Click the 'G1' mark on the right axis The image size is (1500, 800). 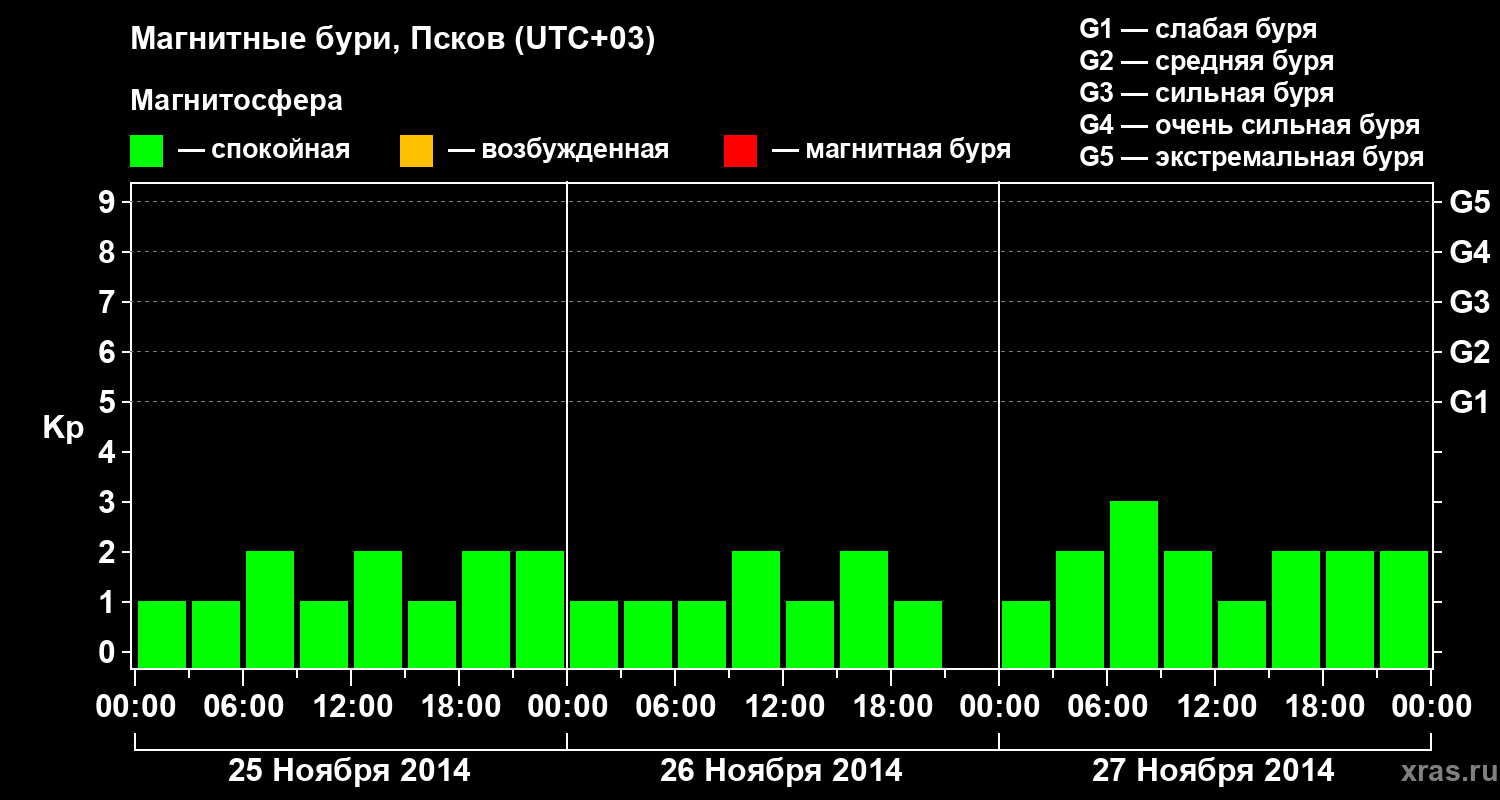(x=1469, y=402)
